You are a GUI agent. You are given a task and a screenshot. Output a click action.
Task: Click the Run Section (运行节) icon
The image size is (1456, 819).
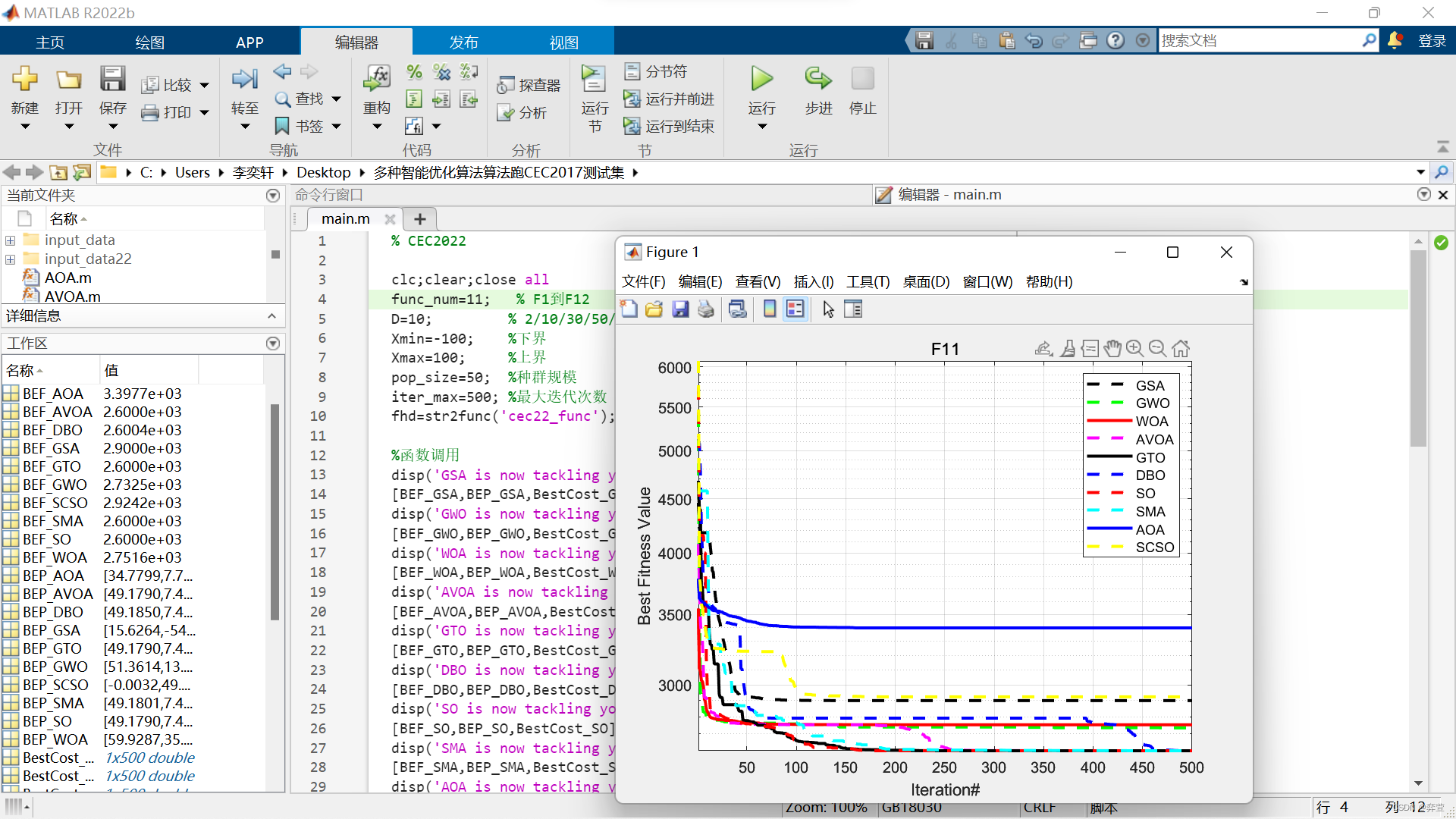594,79
